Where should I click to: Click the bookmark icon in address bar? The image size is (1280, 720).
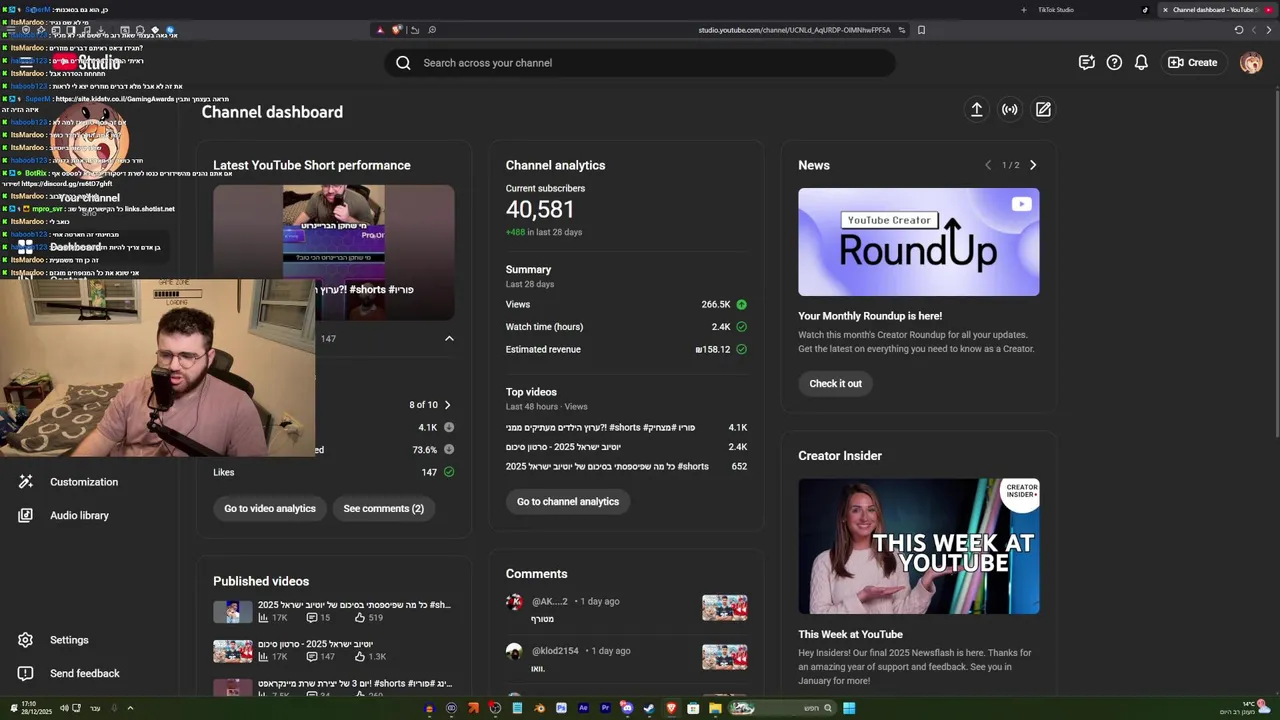[x=921, y=30]
